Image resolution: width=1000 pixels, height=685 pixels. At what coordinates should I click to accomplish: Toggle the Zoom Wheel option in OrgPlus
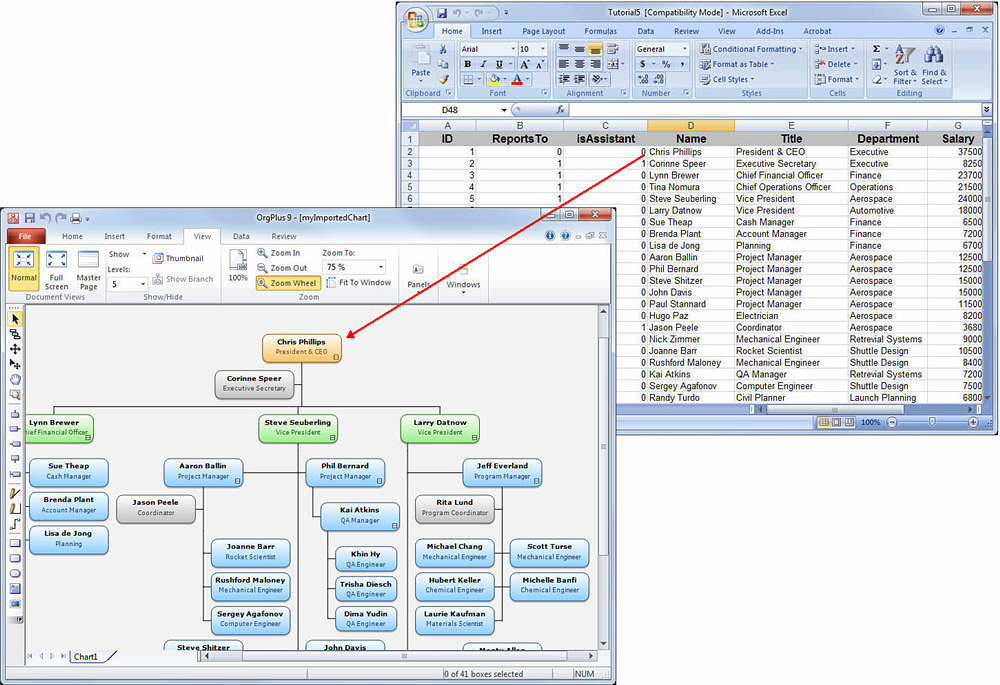288,283
